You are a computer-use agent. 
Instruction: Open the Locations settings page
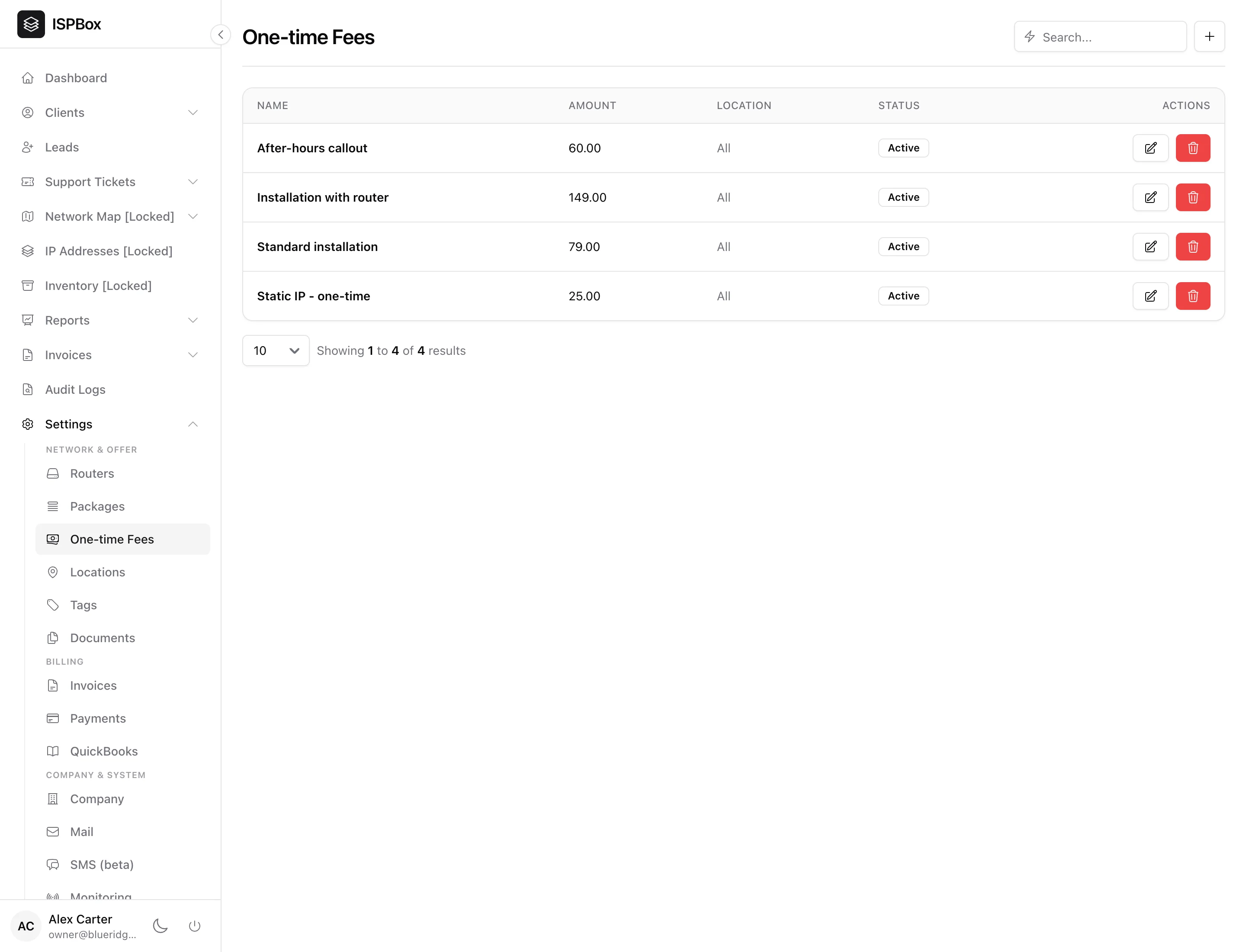click(122, 572)
